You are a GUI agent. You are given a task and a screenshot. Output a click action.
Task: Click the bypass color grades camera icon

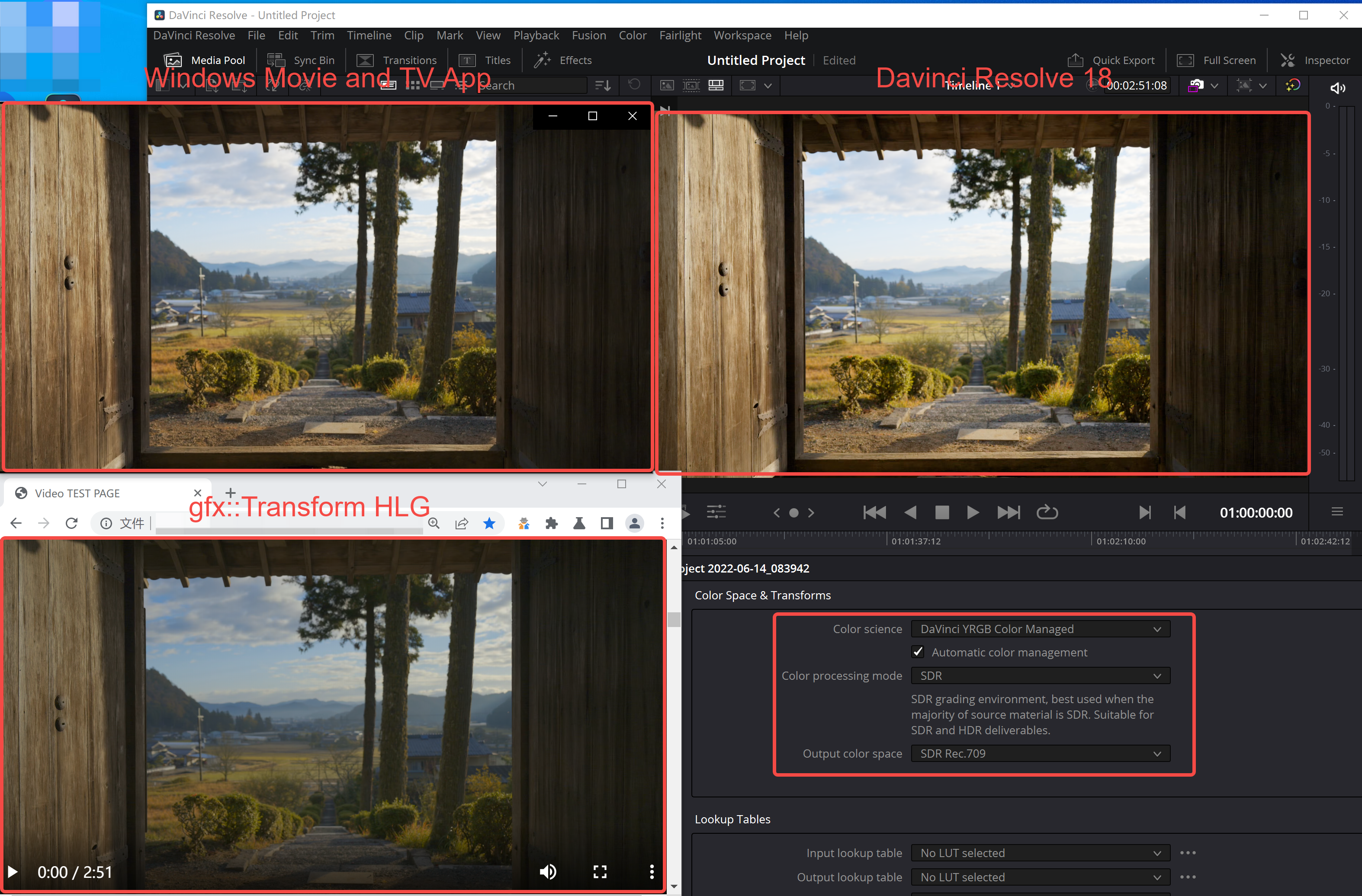[1195, 86]
